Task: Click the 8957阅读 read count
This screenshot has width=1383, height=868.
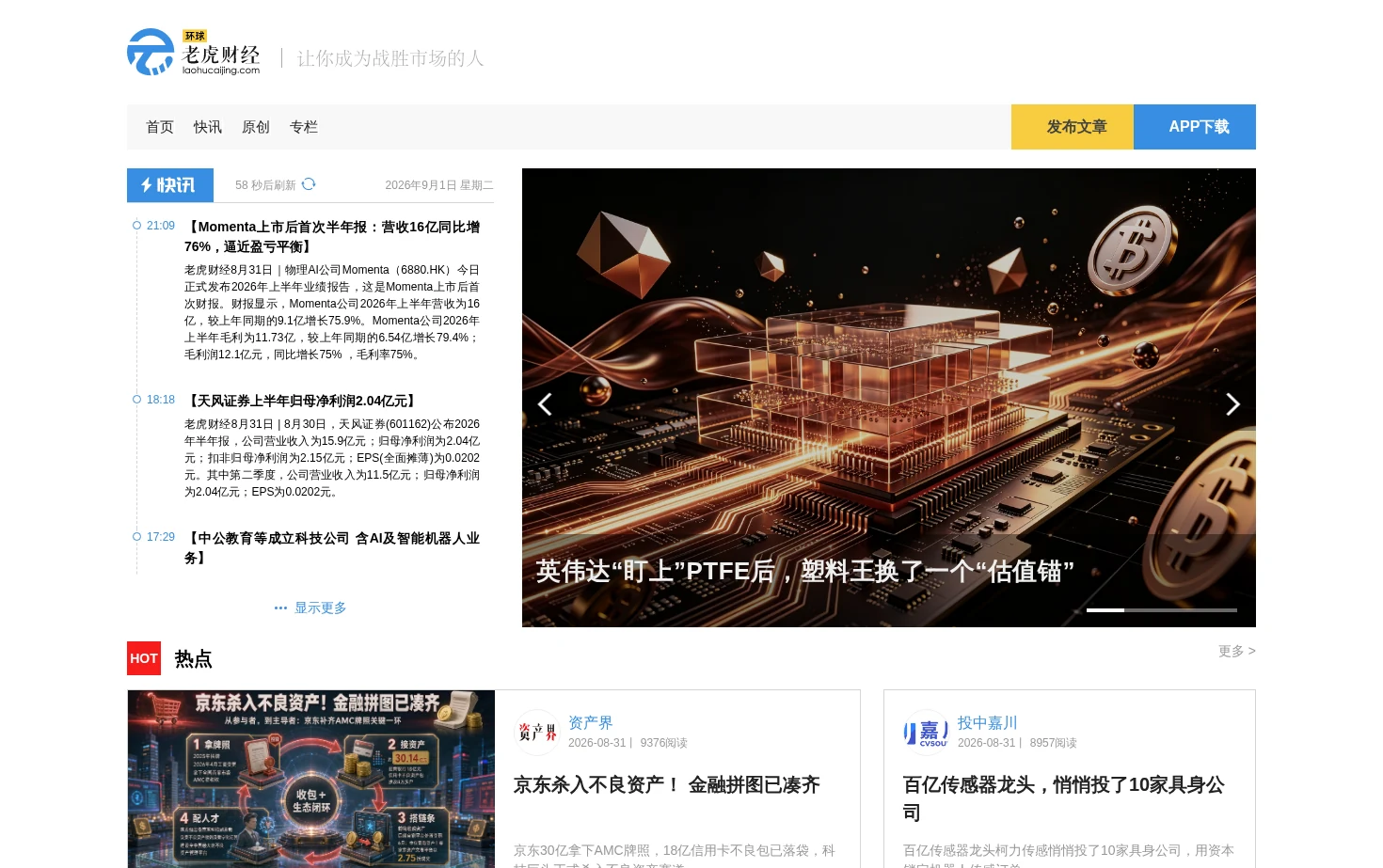Action: coord(1054,743)
